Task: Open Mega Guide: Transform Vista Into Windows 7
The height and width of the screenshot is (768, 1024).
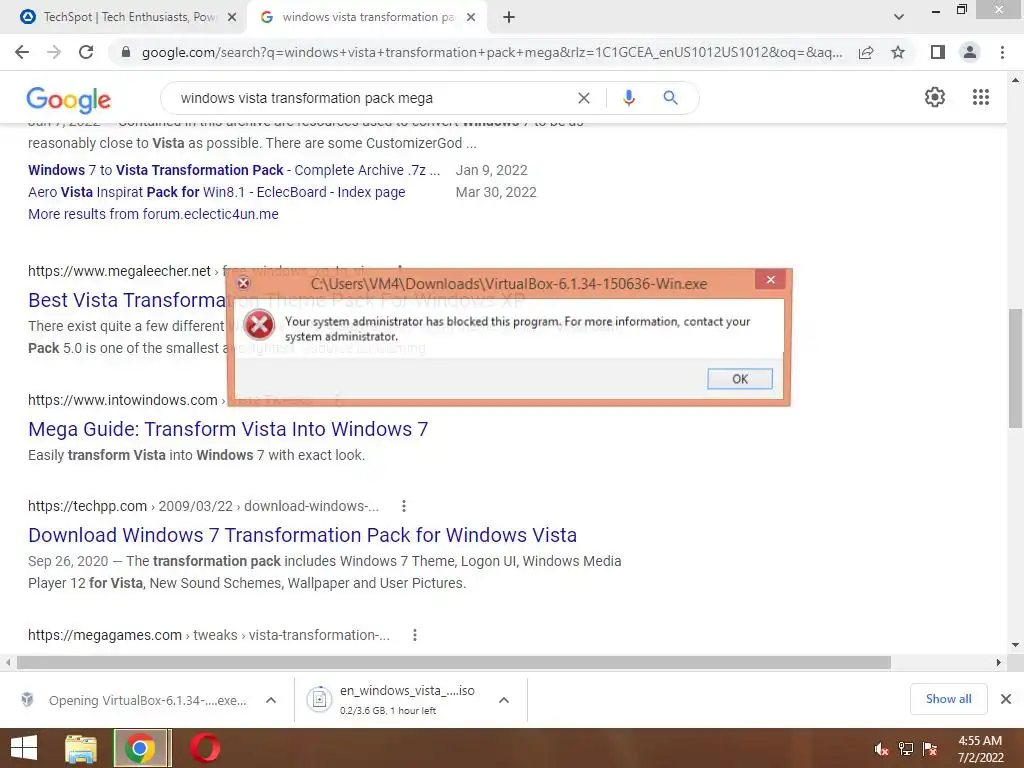Action: (x=228, y=429)
